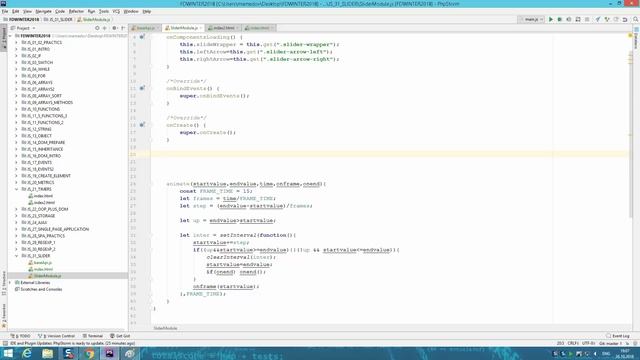Screen dimensions: 640x360
Task: Switch to the first editor tab baseApp.js
Action: click(145, 28)
